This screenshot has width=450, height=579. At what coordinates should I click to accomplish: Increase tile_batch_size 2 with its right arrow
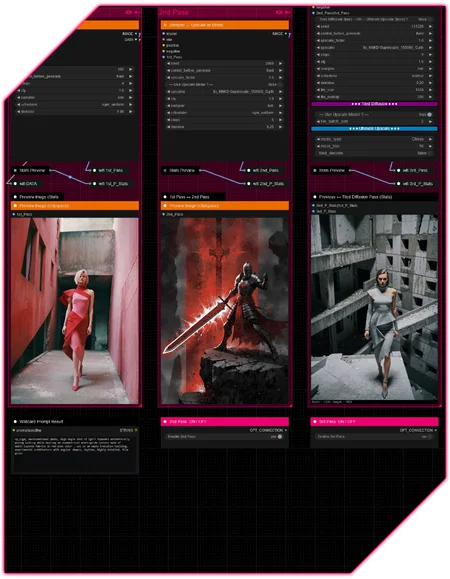(x=430, y=121)
